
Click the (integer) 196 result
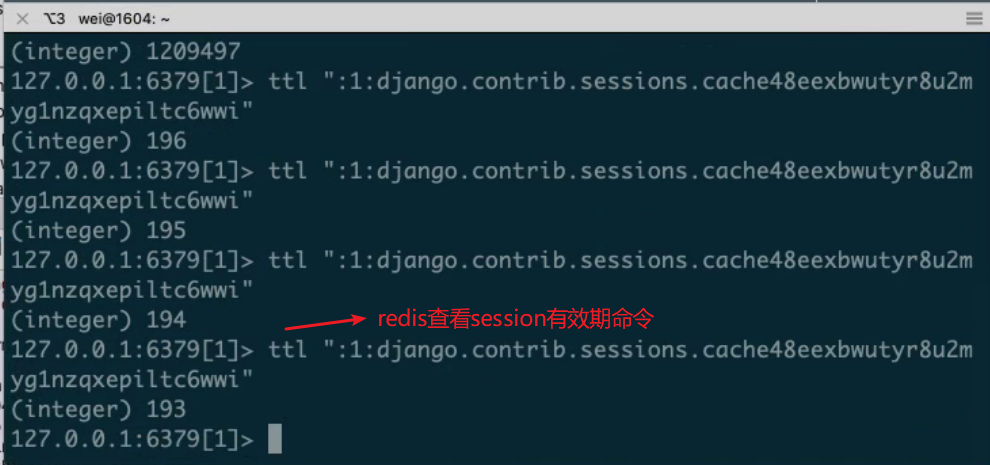point(98,142)
